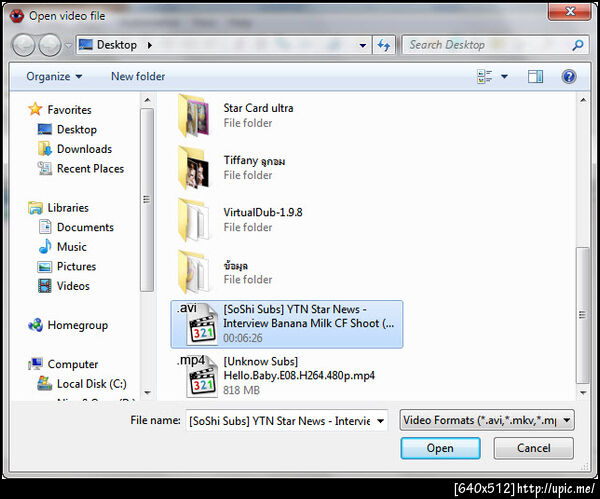This screenshot has height=499, width=600.
Task: Click the Downloads folder icon in sidebar
Action: pyautogui.click(x=45, y=148)
